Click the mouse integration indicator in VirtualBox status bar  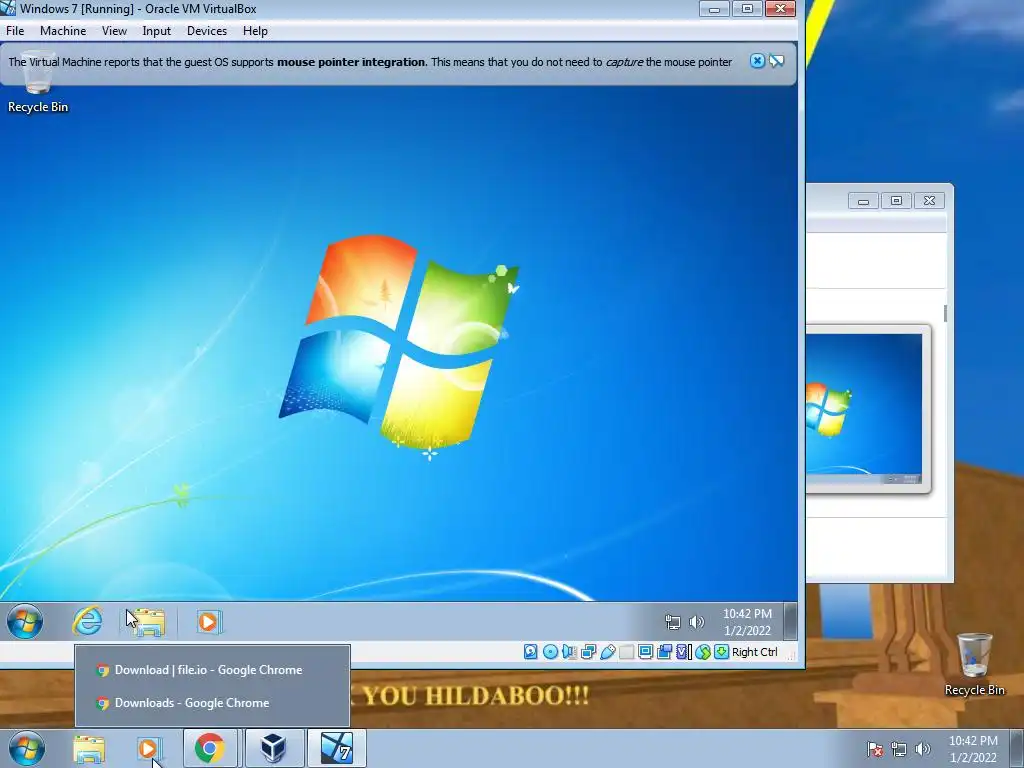[702, 652]
